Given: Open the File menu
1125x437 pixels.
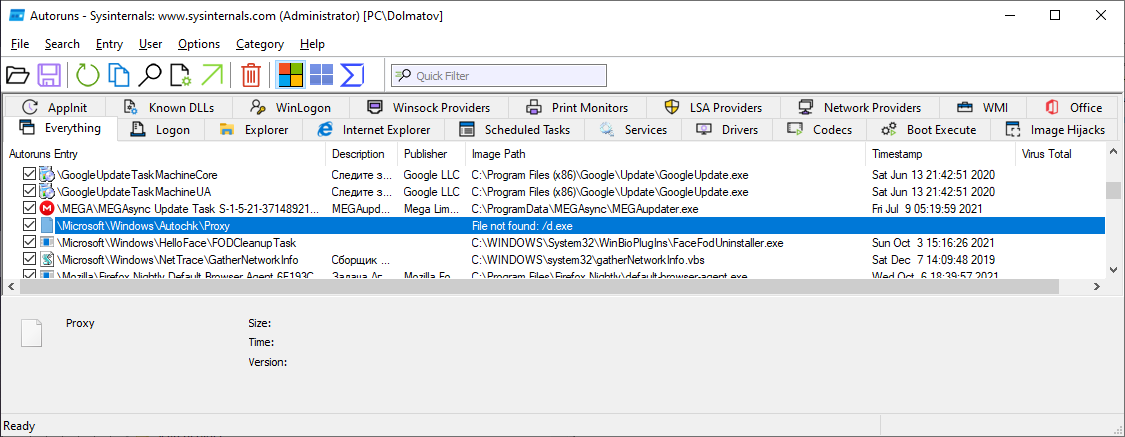Looking at the screenshot, I should [x=20, y=44].
